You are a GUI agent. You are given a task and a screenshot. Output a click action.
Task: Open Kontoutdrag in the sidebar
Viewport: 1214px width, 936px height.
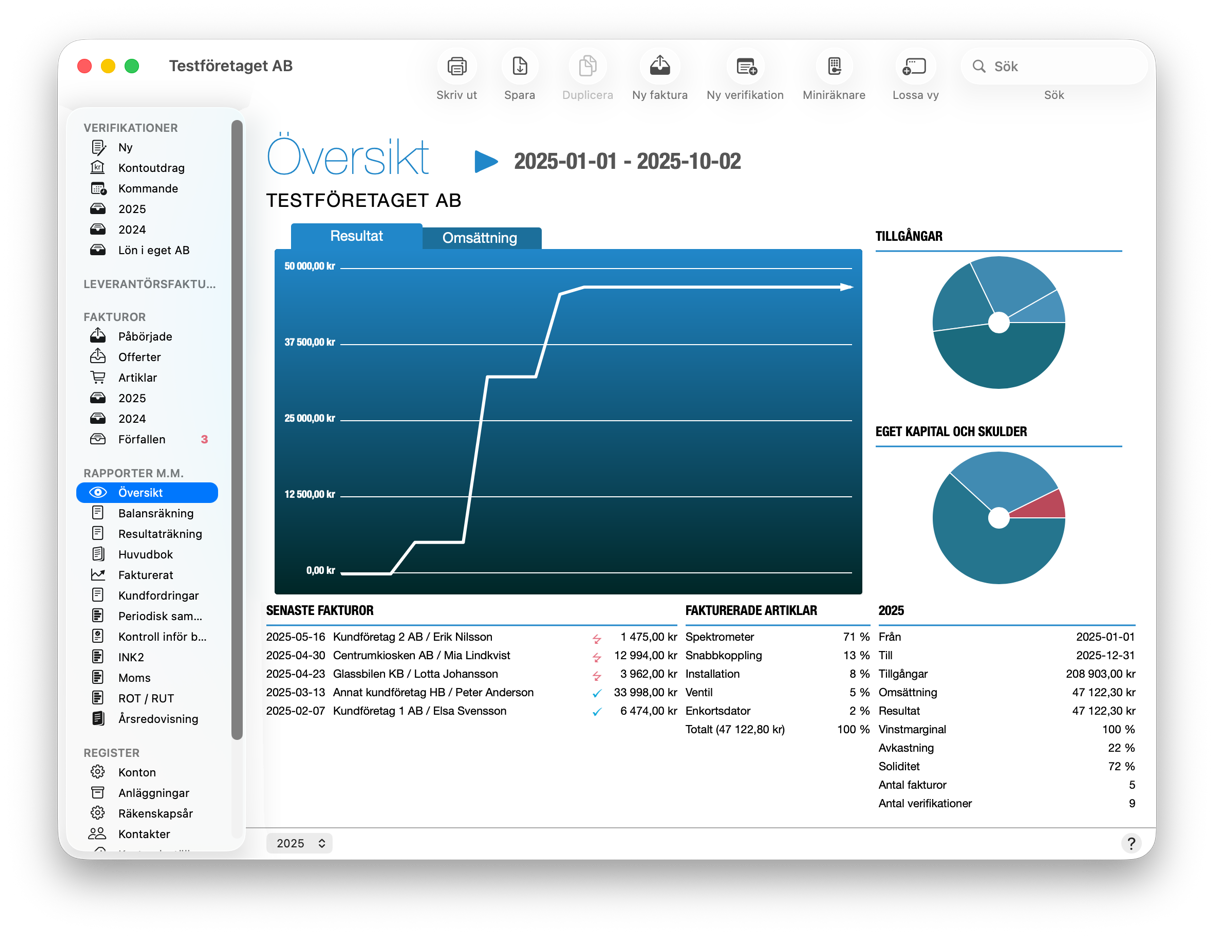point(151,168)
